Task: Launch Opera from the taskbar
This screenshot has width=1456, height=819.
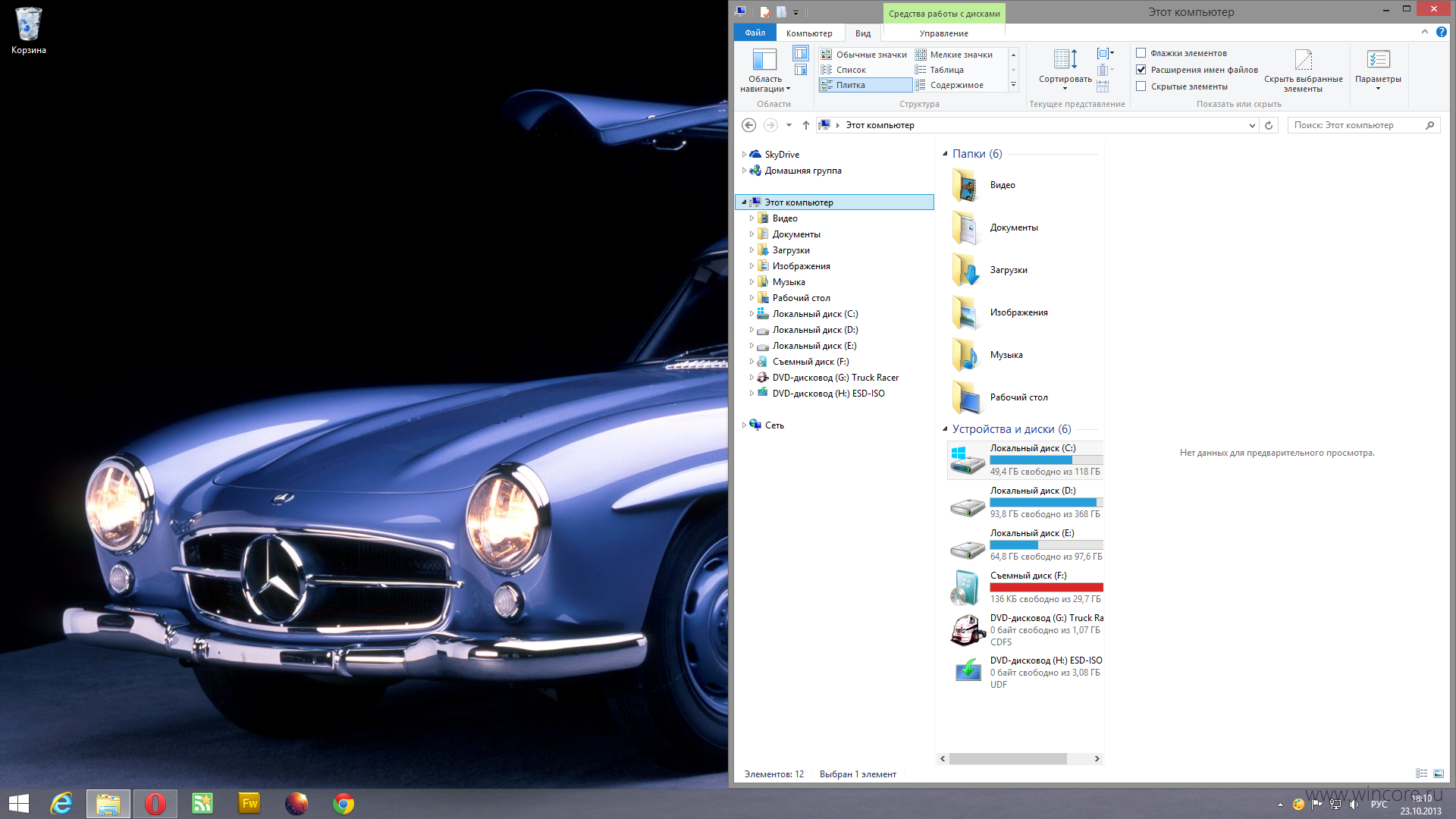Action: click(155, 803)
